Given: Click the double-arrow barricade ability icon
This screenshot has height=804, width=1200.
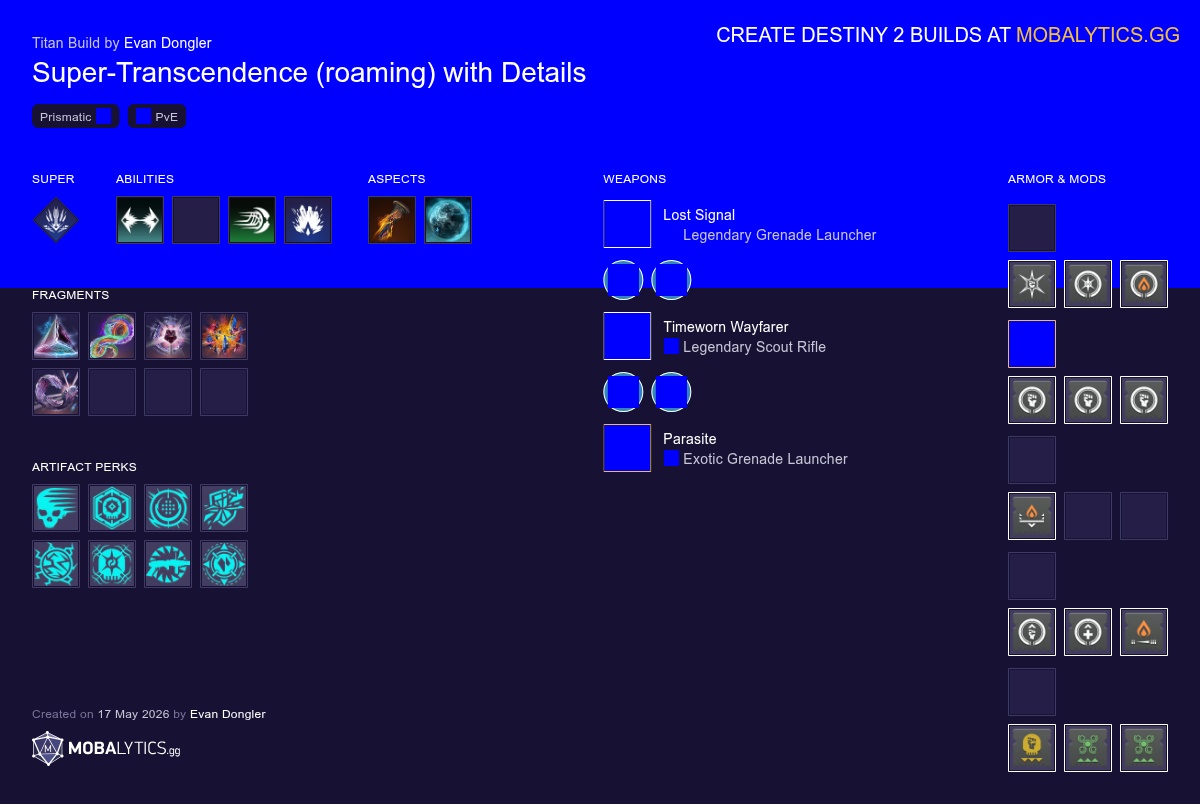Looking at the screenshot, I should pyautogui.click(x=140, y=220).
